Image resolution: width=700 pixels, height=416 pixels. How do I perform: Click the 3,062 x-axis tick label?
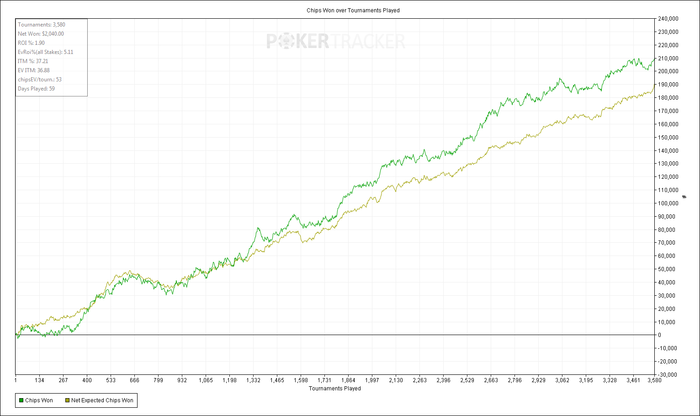562,380
